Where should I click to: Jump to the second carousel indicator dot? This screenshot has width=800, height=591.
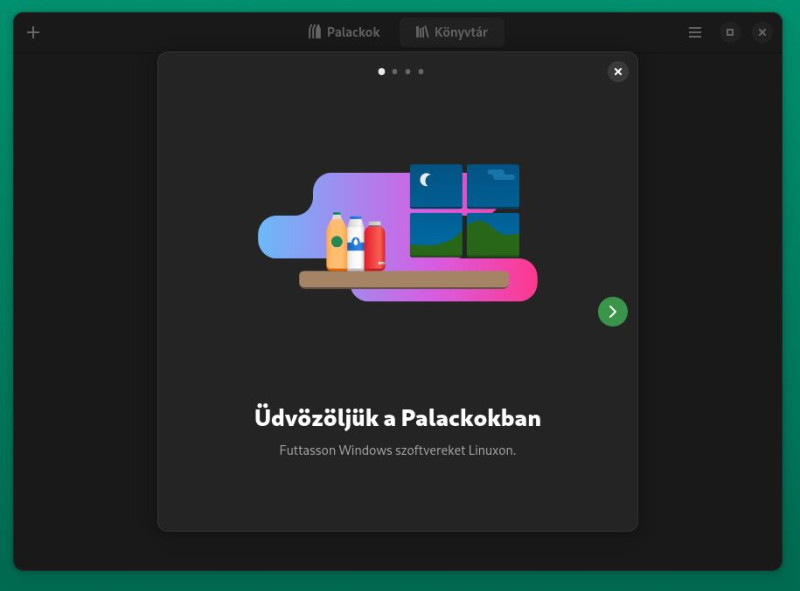[395, 71]
